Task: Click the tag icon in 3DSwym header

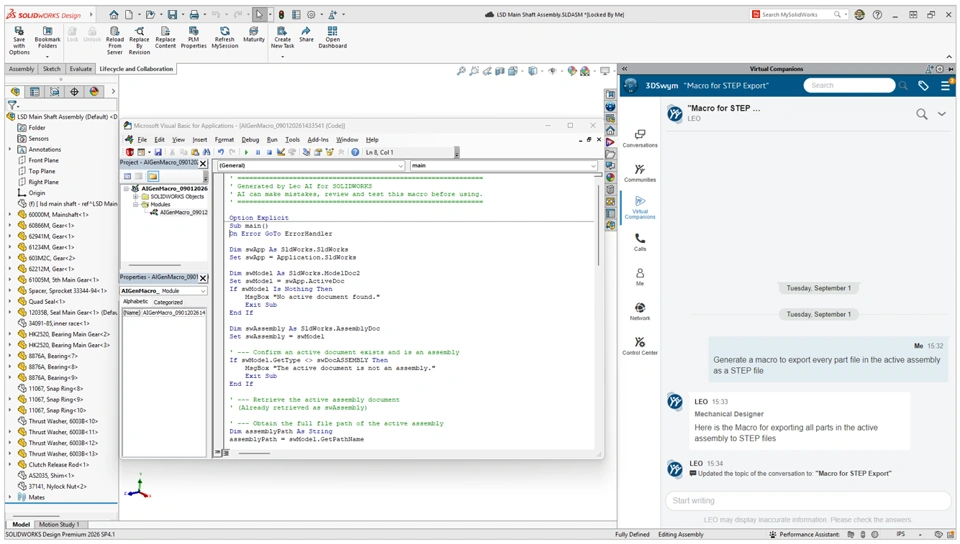Action: point(923,86)
